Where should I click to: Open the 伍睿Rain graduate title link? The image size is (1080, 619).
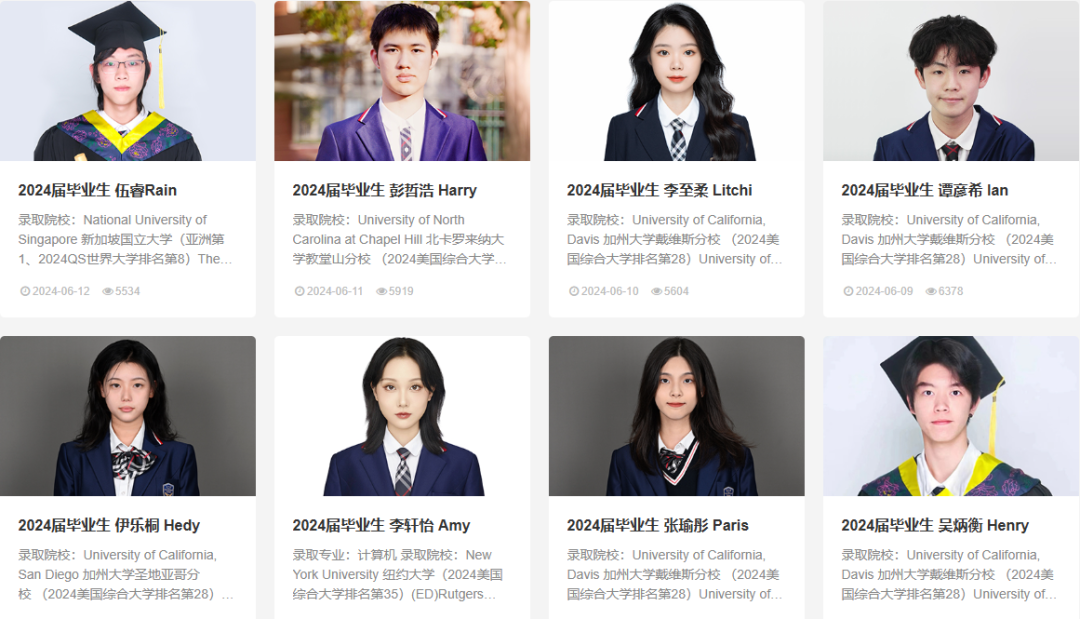(97, 190)
